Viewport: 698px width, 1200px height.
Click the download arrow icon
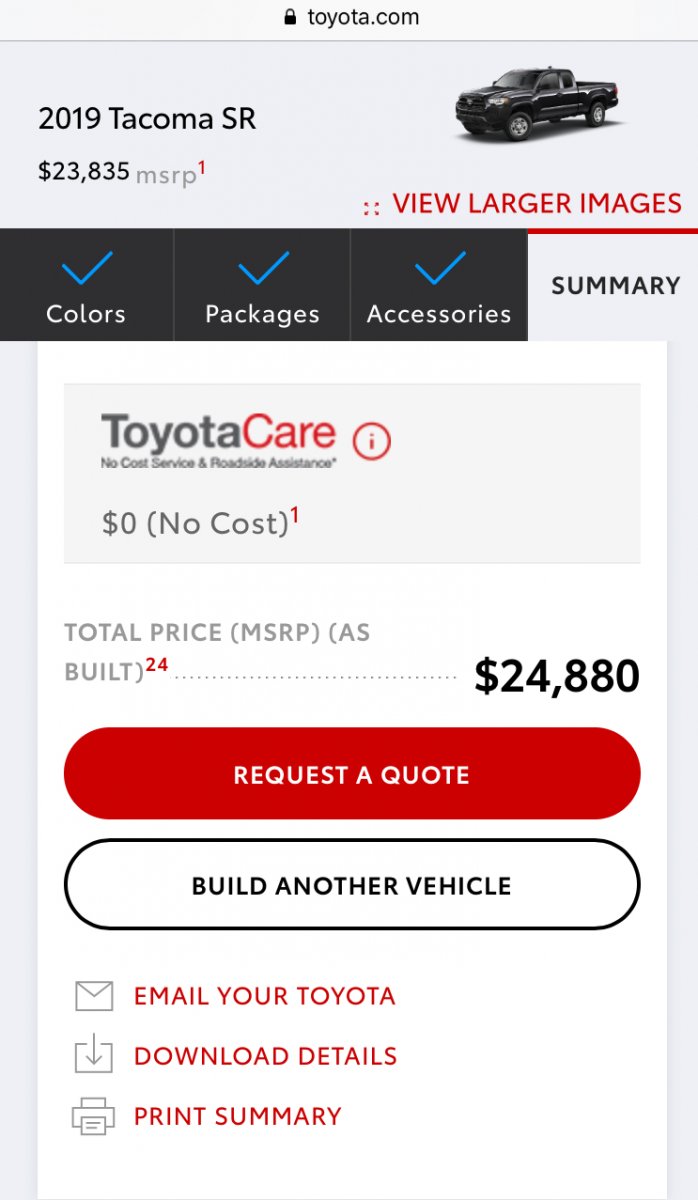[95, 1056]
